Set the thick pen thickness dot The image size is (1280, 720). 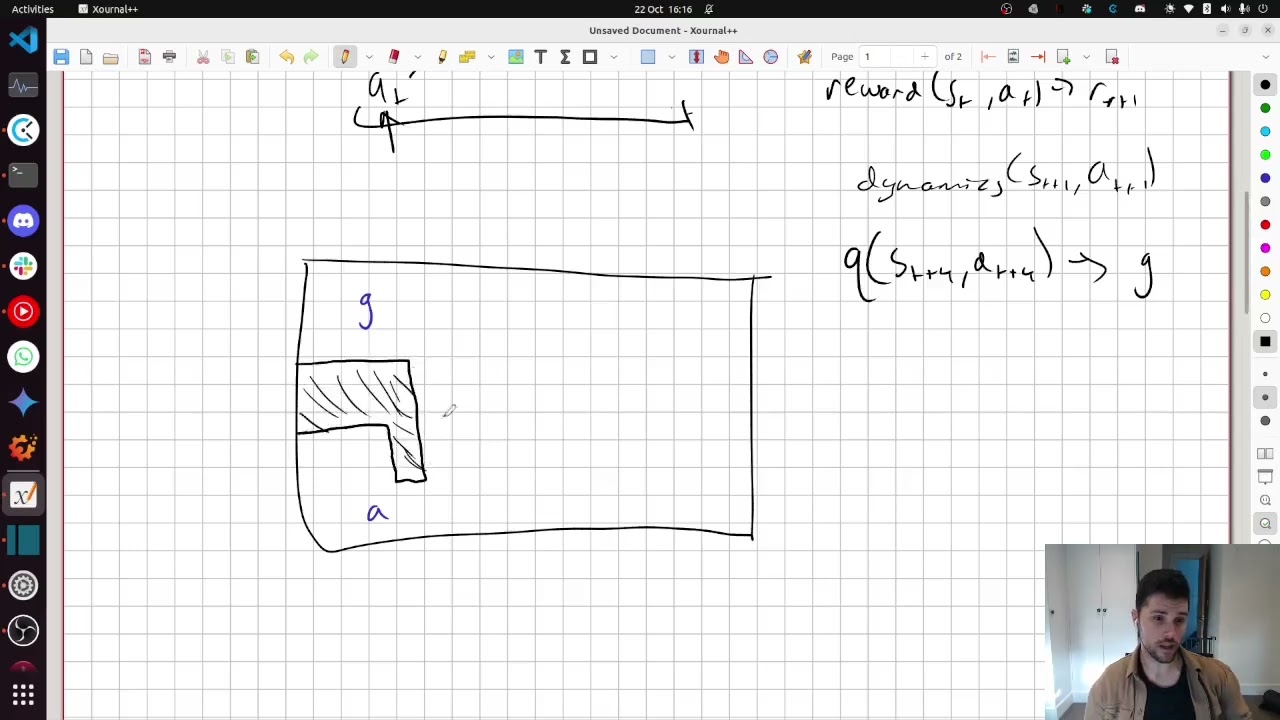coord(1265,420)
